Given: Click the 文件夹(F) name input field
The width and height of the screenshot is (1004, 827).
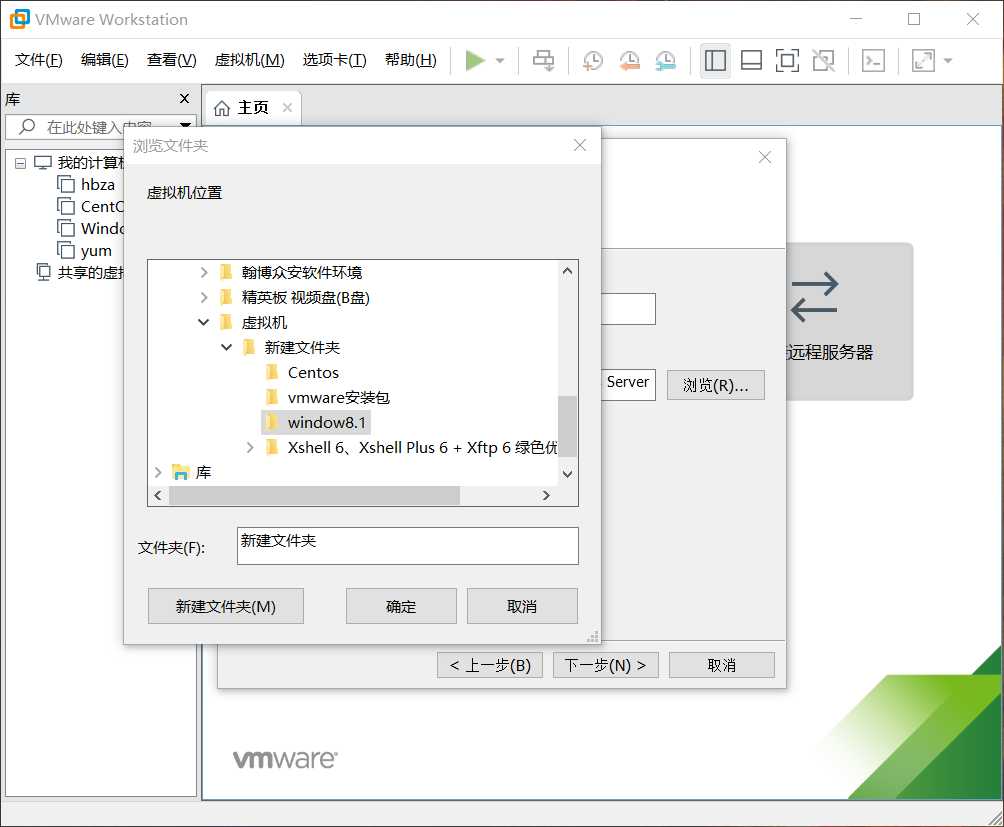Looking at the screenshot, I should (x=407, y=546).
